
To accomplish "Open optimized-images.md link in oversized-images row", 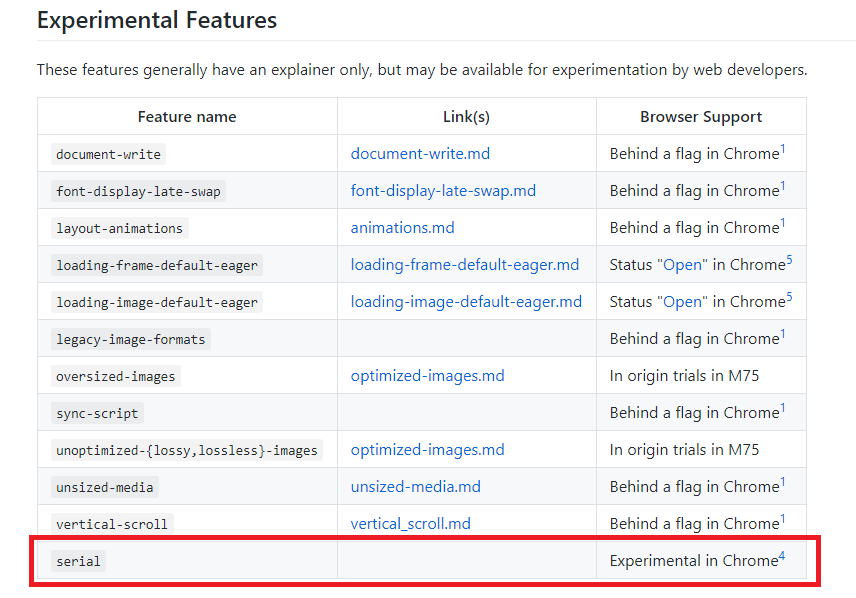I will [x=427, y=376].
